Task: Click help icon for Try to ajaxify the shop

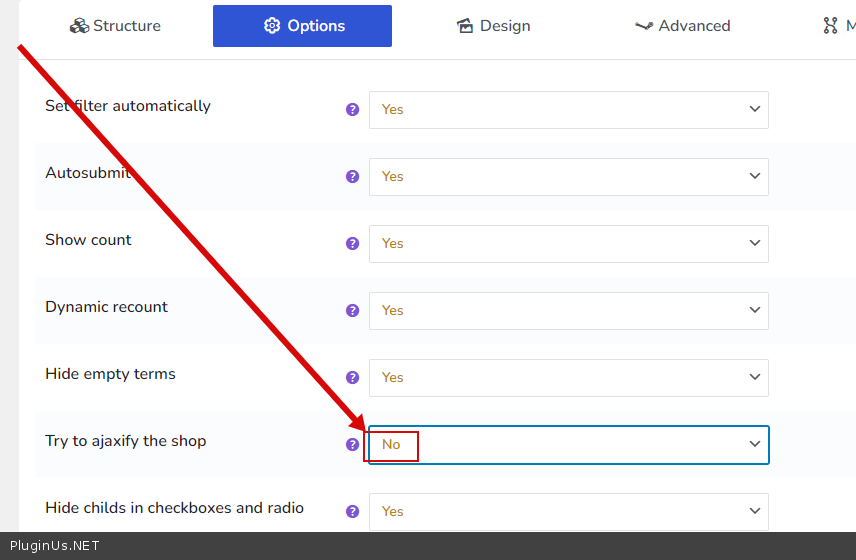Action: 352,445
